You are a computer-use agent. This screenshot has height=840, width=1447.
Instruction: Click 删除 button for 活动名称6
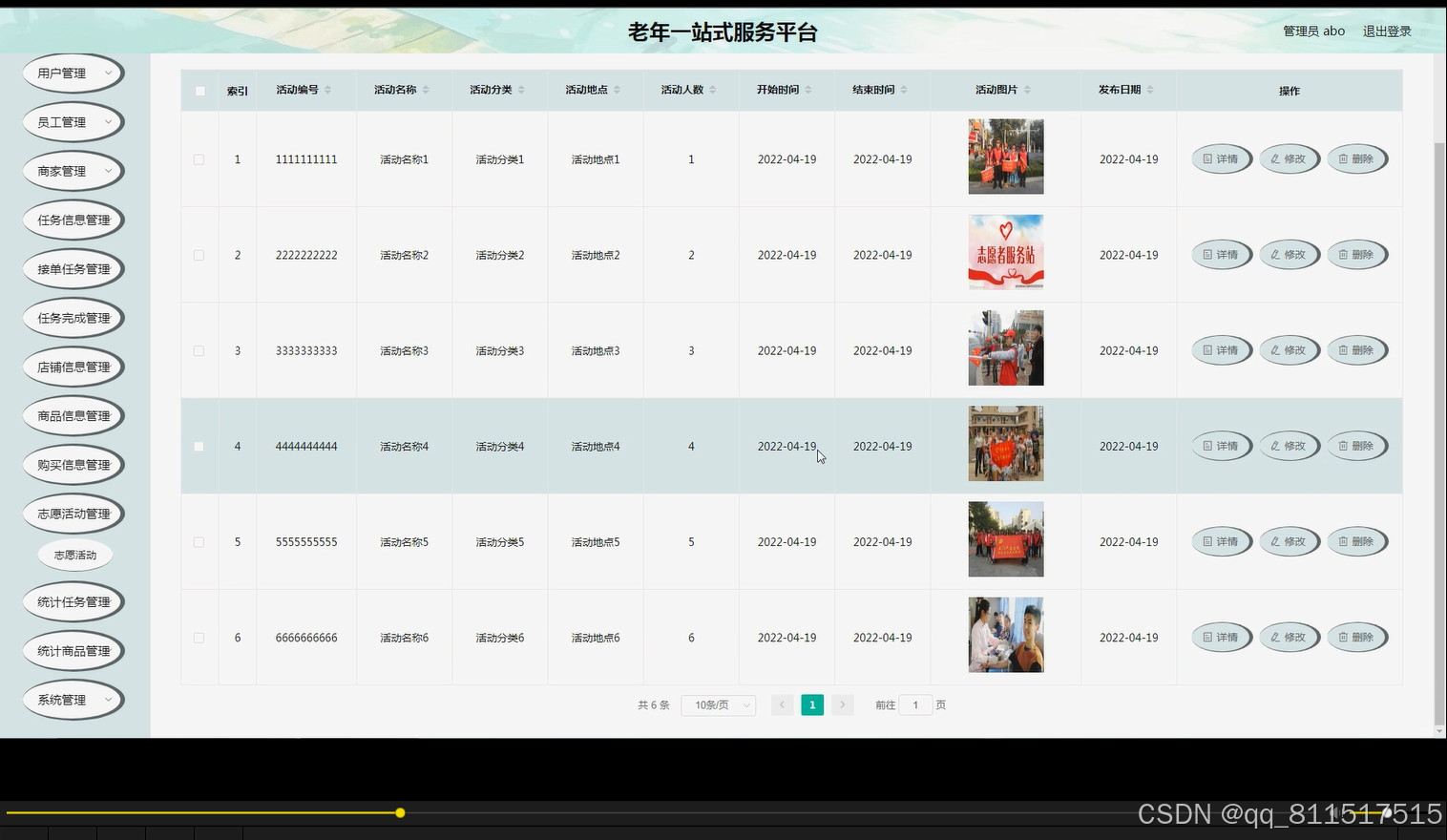[x=1356, y=638]
